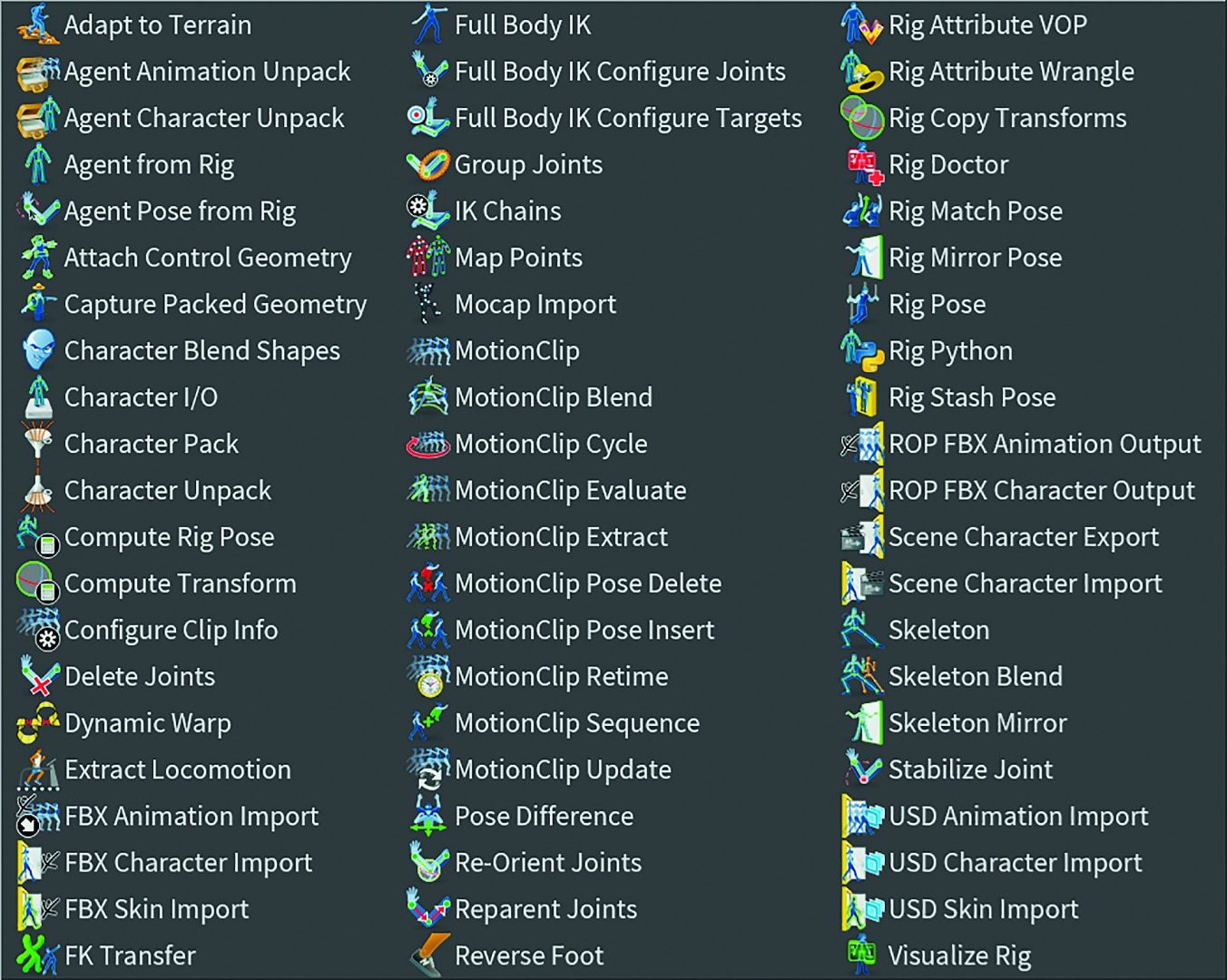
Task: Open the Extract Locomotion entry
Action: [177, 769]
